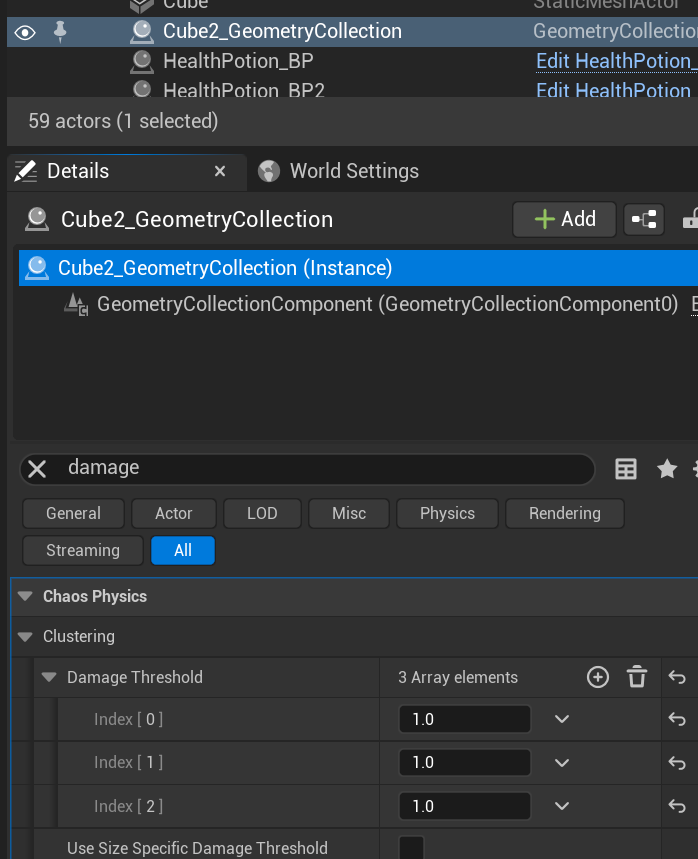Click the Add component button

(x=565, y=219)
